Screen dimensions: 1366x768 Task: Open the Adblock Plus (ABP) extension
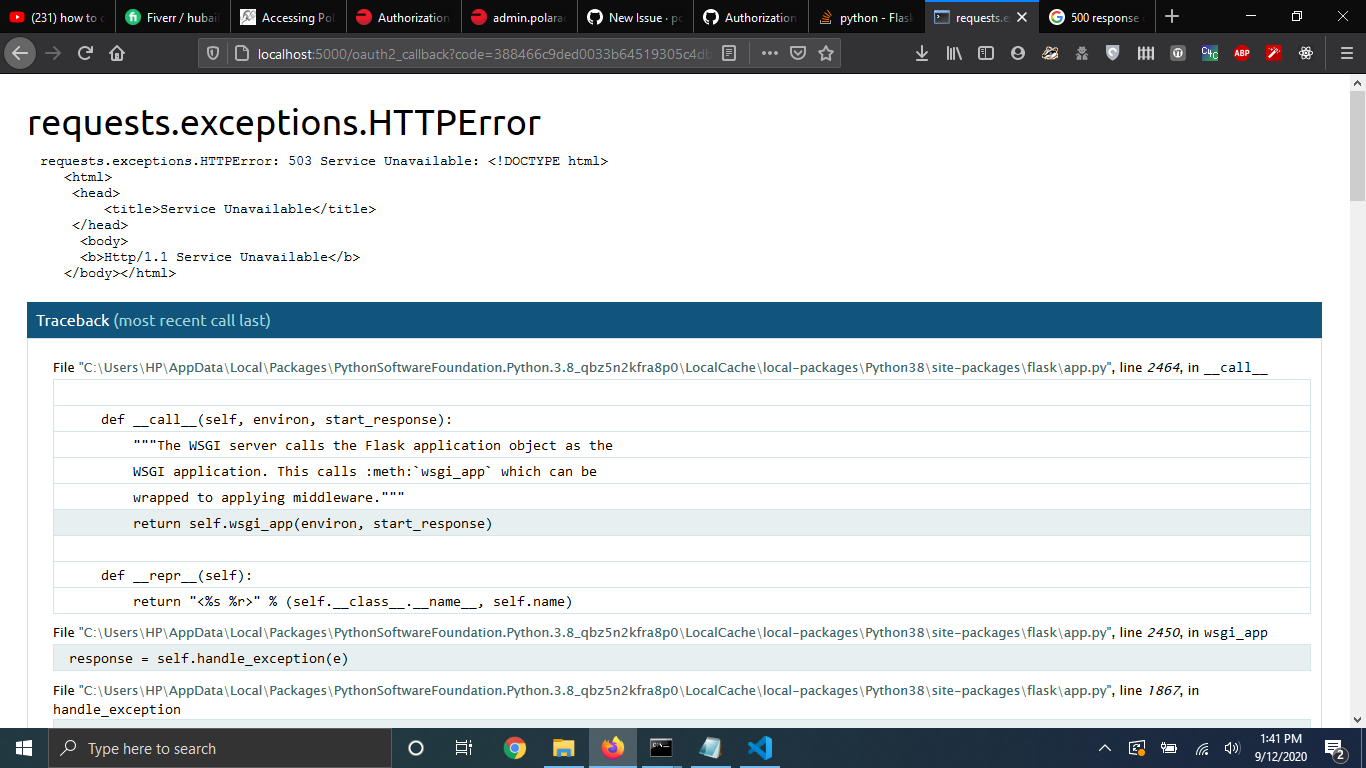pyautogui.click(x=1242, y=54)
